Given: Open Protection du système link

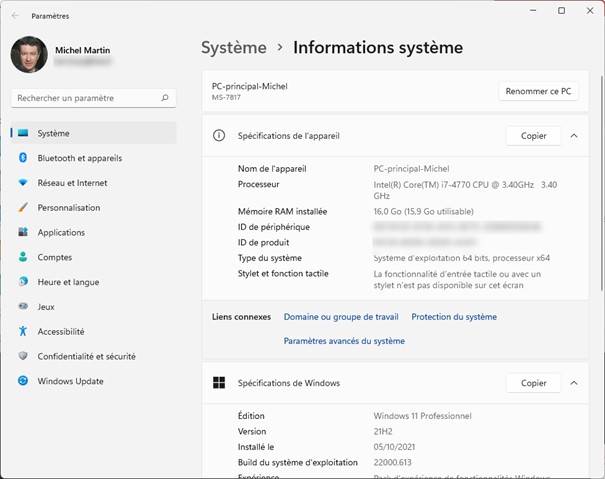Looking at the screenshot, I should coord(454,317).
